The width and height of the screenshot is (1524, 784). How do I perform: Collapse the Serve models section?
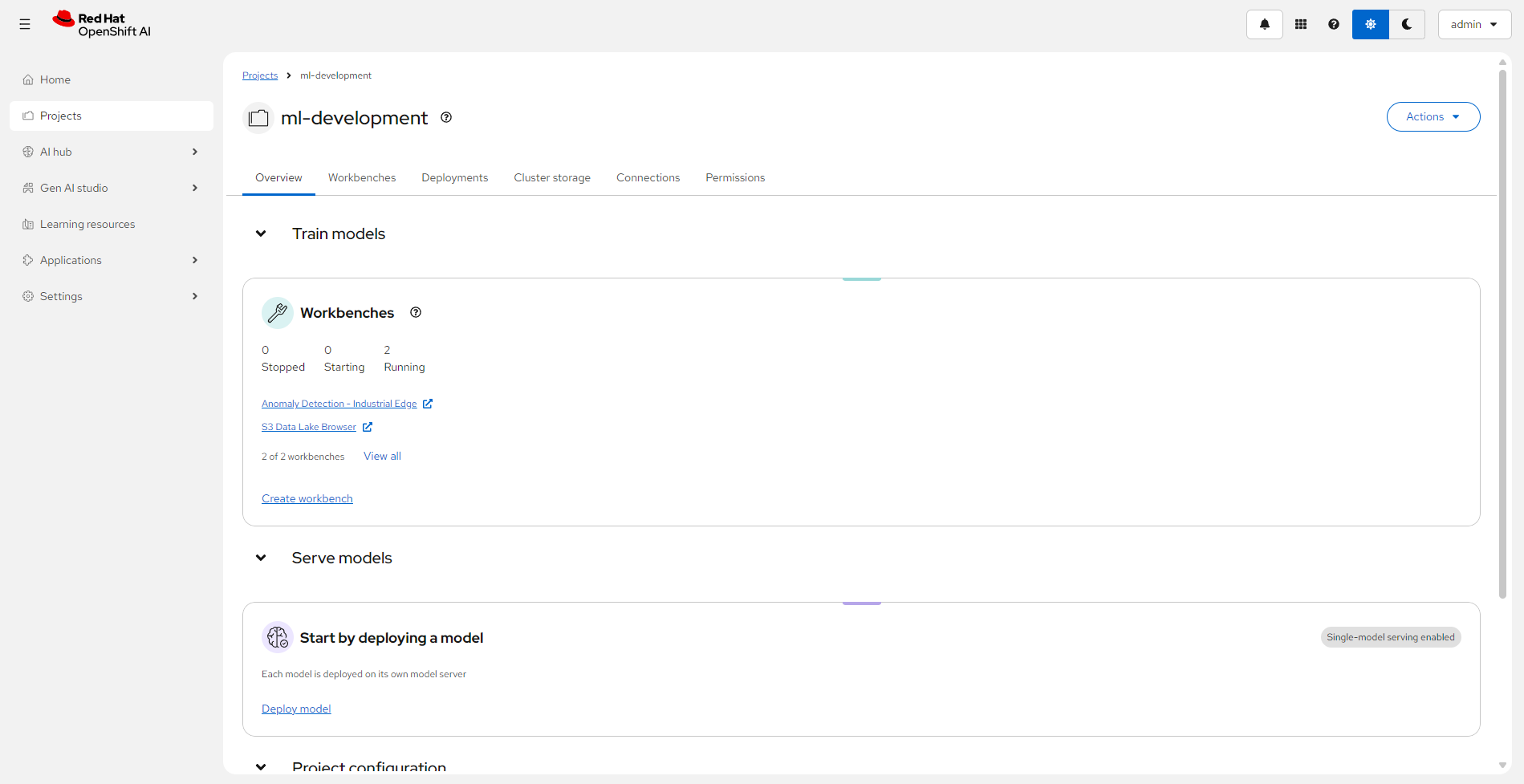(261, 558)
